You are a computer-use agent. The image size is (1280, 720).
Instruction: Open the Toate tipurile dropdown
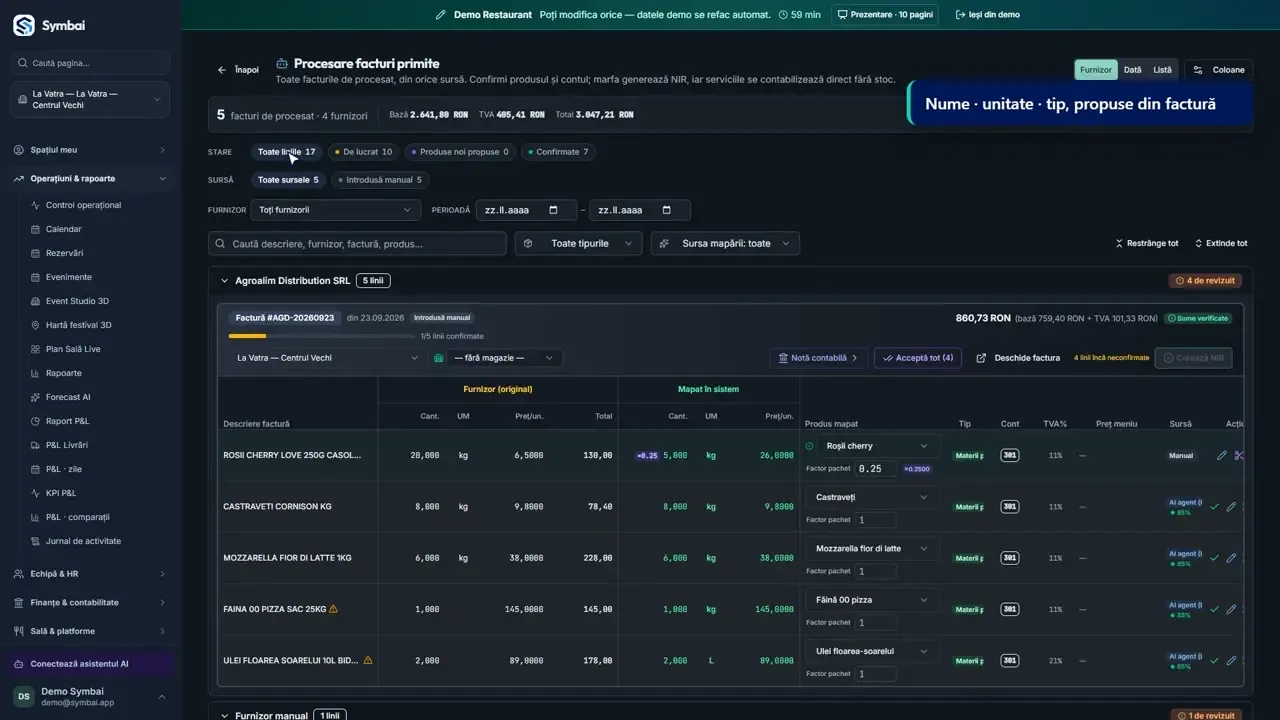click(x=579, y=243)
